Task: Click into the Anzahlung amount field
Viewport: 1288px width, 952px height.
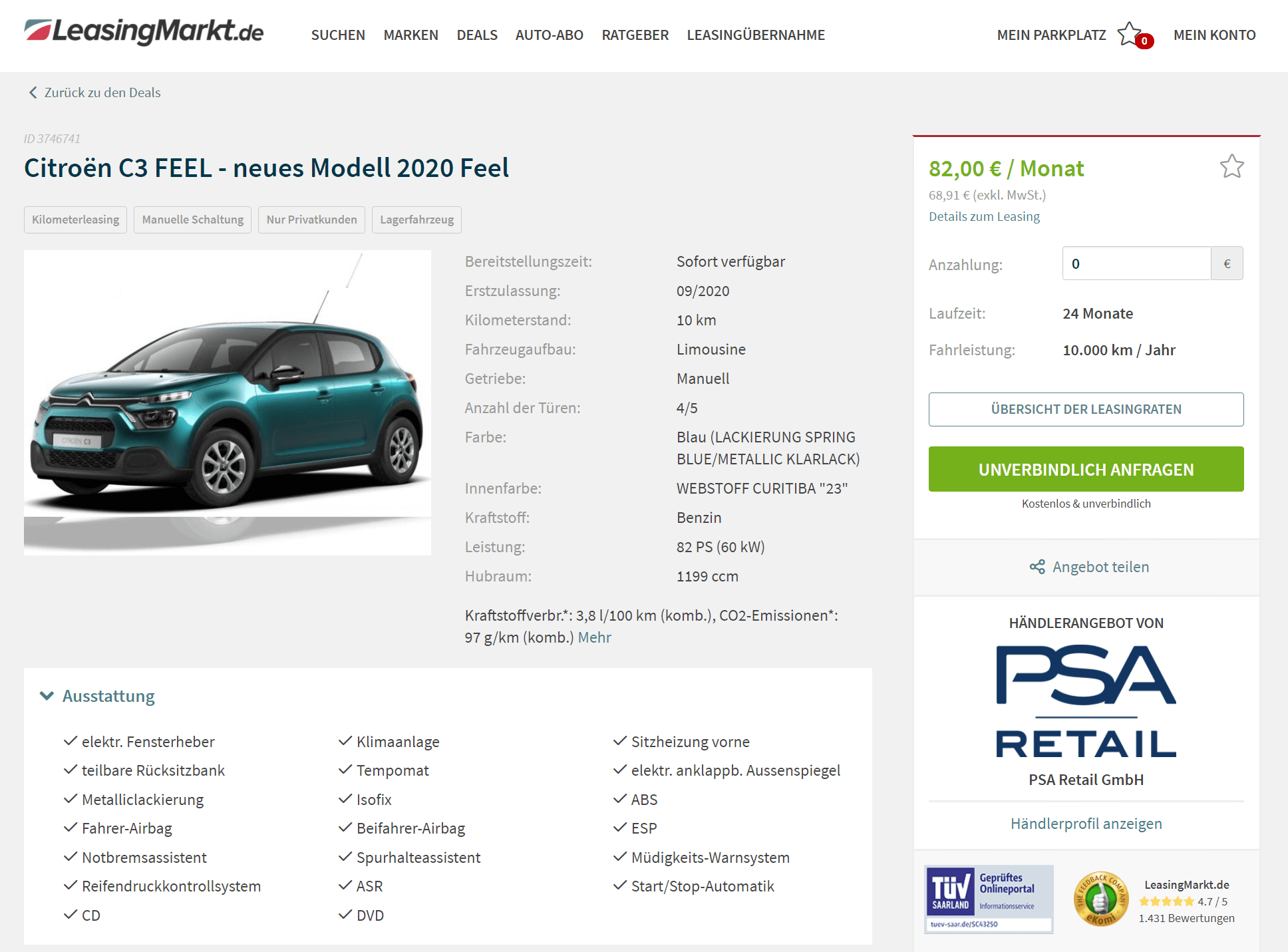Action: 1136,263
